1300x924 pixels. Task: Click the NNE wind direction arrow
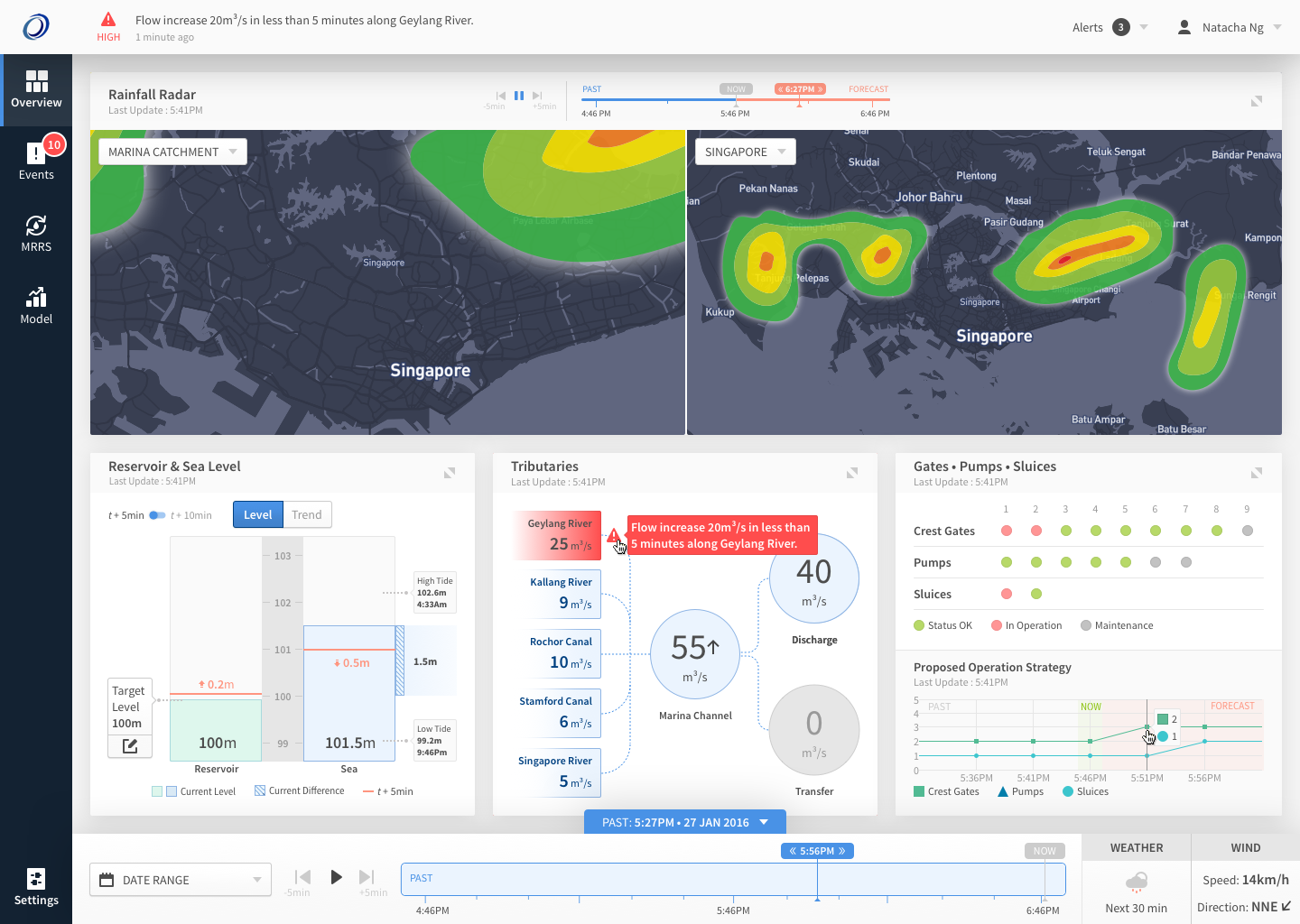(1286, 907)
